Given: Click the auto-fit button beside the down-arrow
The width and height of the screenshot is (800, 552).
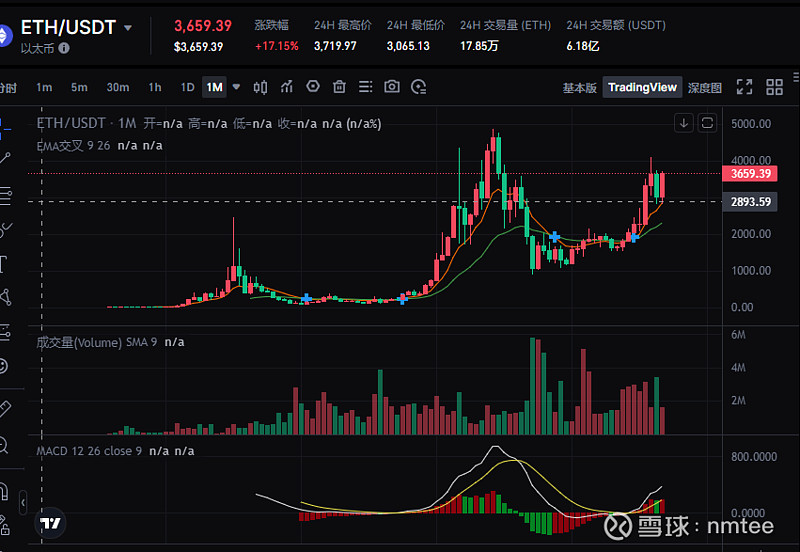Looking at the screenshot, I should tap(707, 123).
